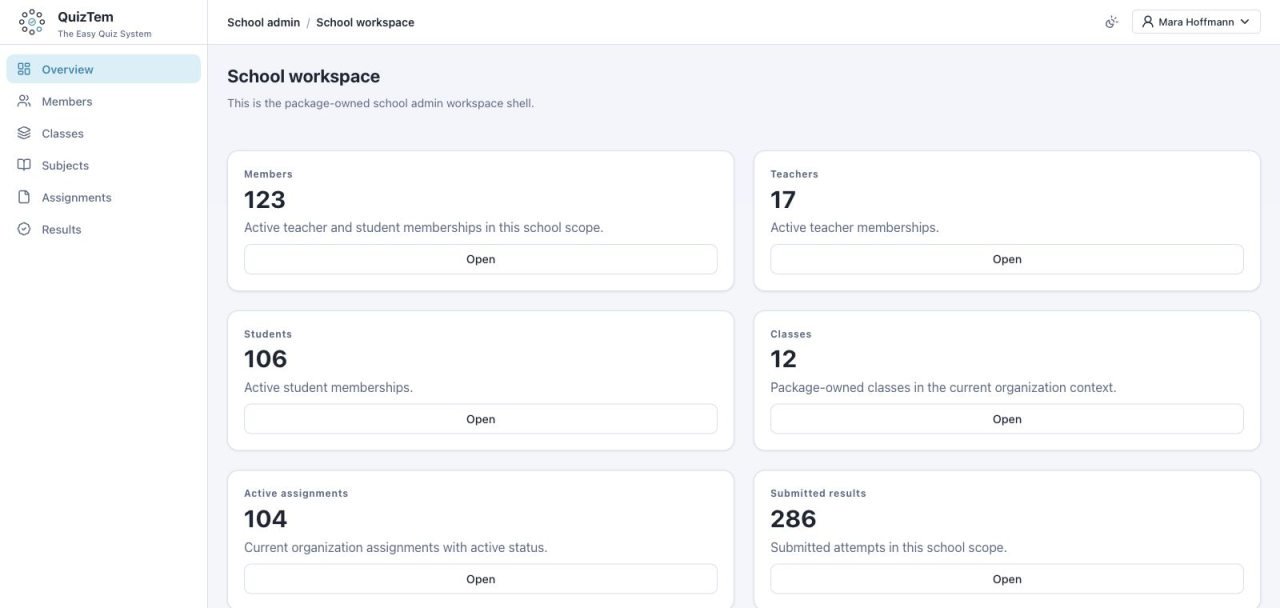Click the Subjects book icon in sidebar

point(25,165)
